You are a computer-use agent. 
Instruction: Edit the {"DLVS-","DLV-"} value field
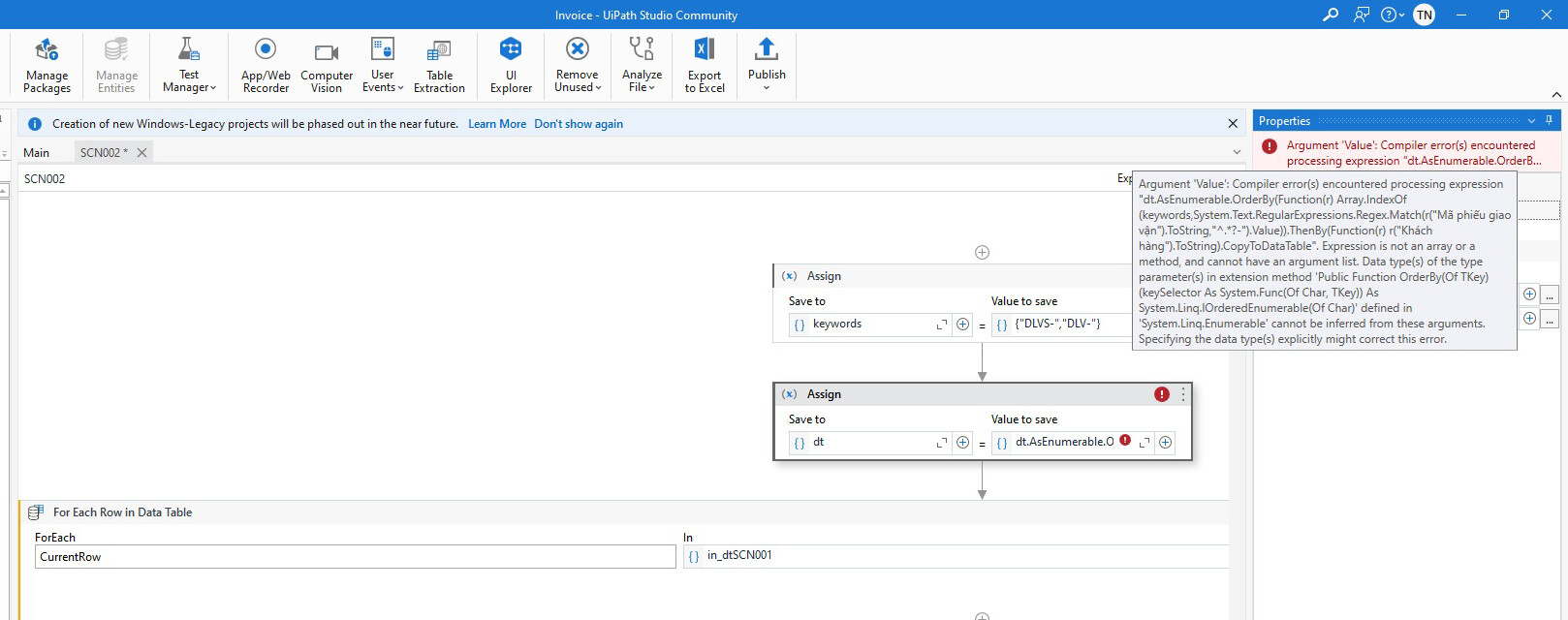coord(1061,325)
